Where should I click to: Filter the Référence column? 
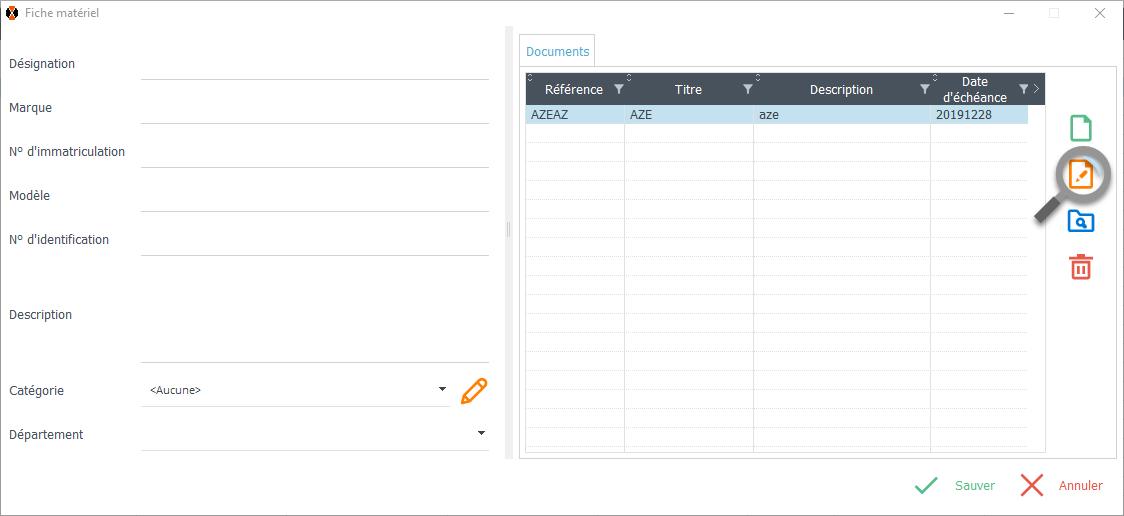(619, 90)
